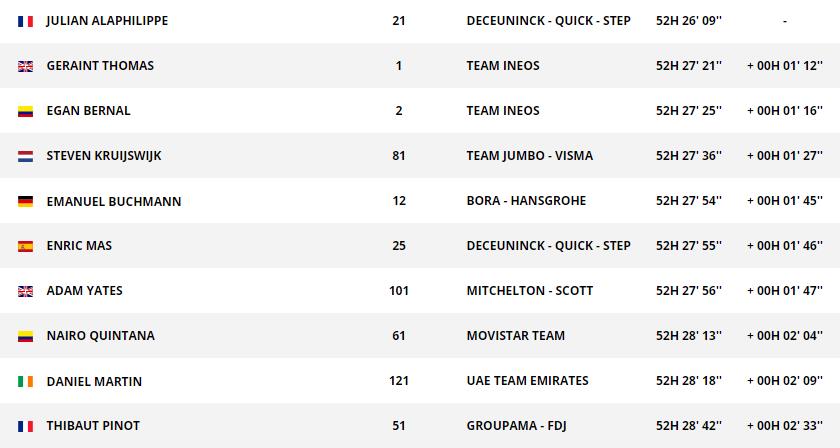Click the Groupama - FDJ team link

click(516, 426)
